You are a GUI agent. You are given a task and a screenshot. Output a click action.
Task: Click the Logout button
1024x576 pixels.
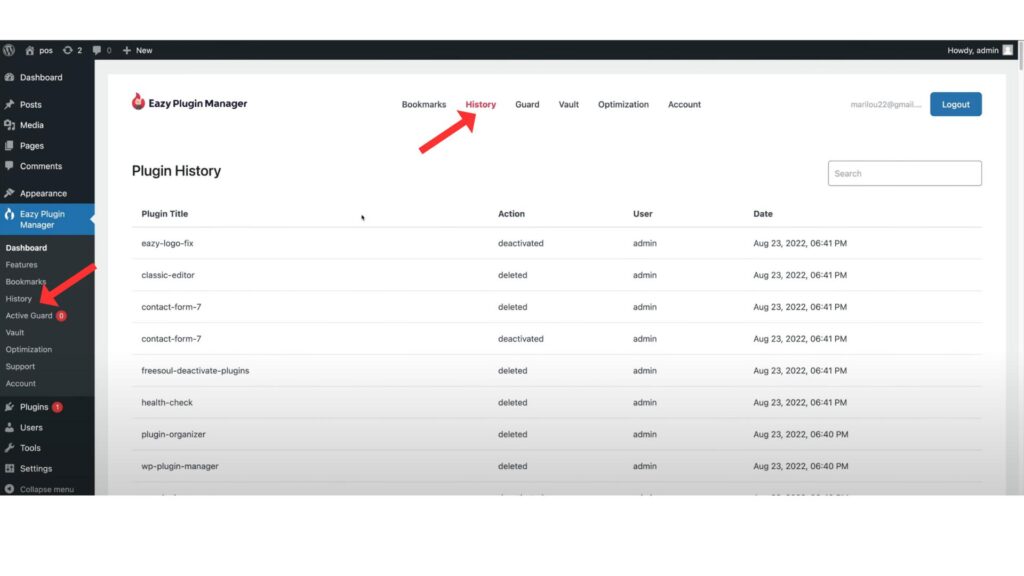pyautogui.click(x=955, y=104)
